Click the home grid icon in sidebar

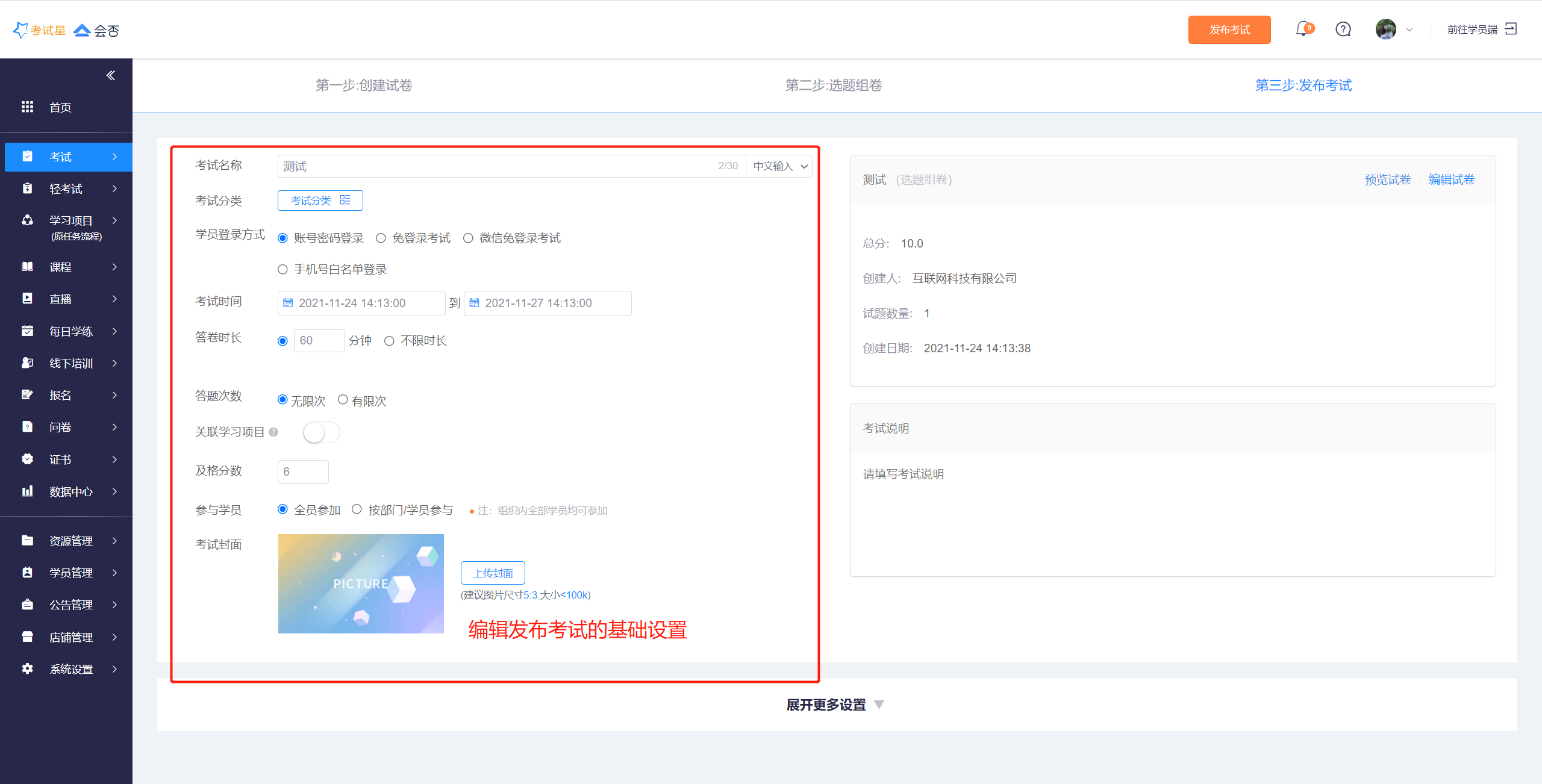pyautogui.click(x=28, y=107)
